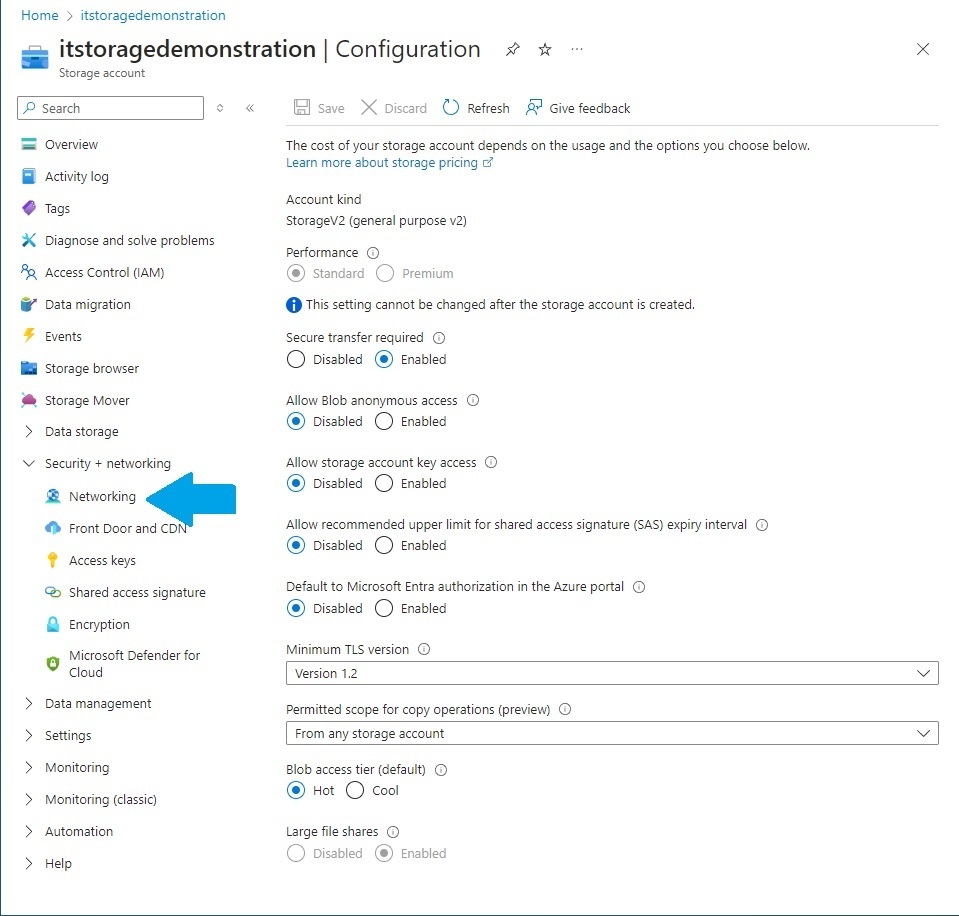Click itstoragedemonstration breadcrumb link

pos(153,15)
